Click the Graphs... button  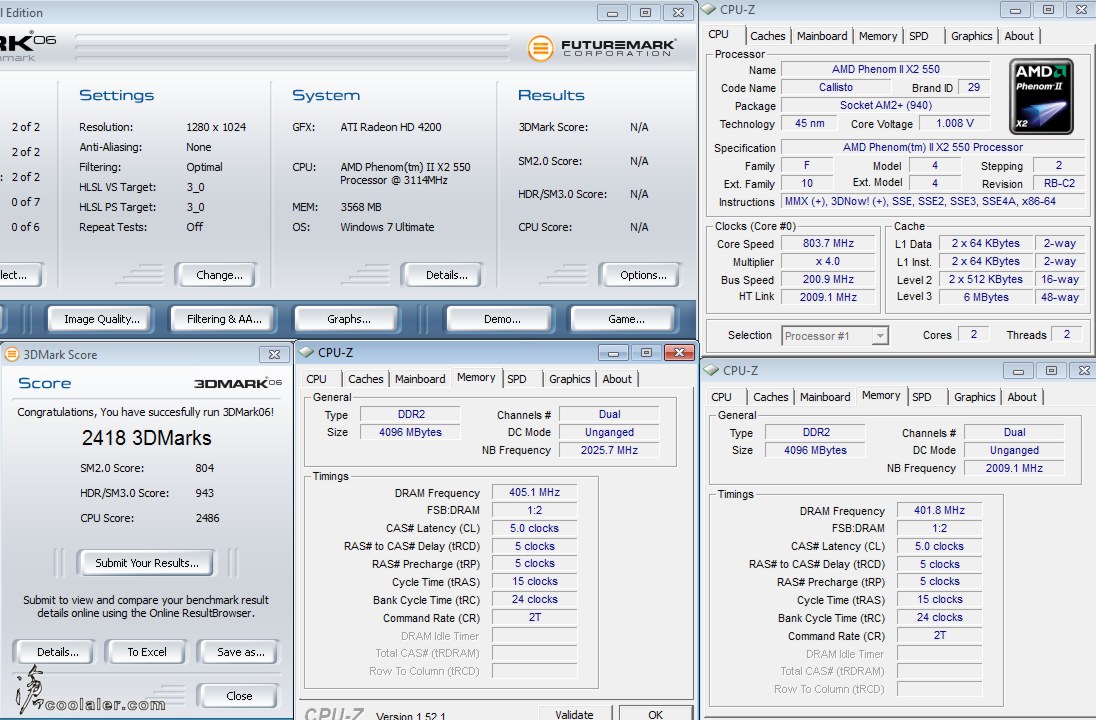pos(349,319)
